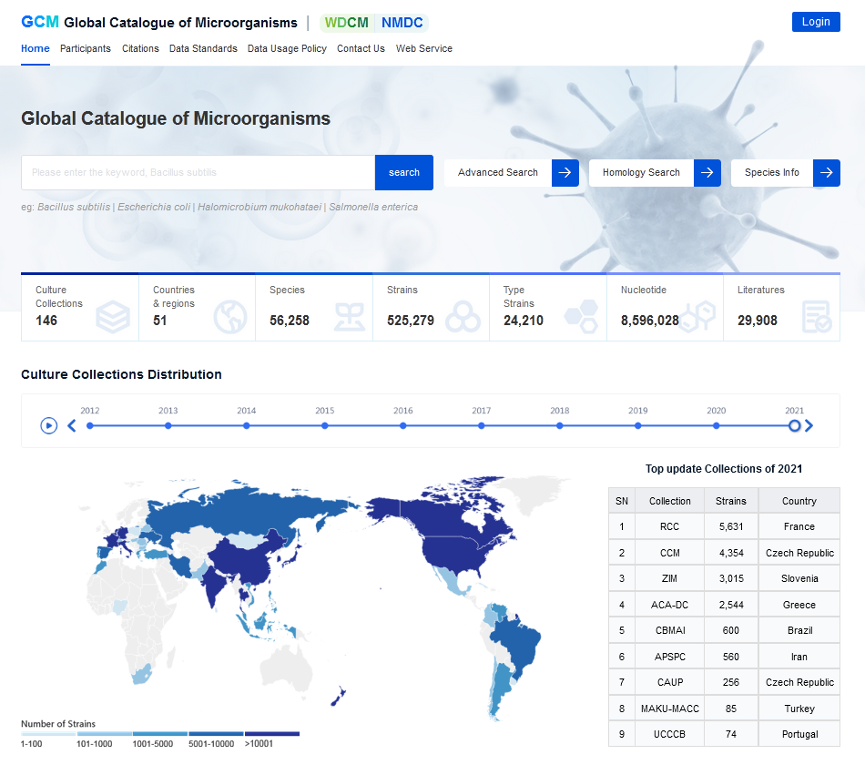Click the Countries & regions globe icon

pos(230,318)
